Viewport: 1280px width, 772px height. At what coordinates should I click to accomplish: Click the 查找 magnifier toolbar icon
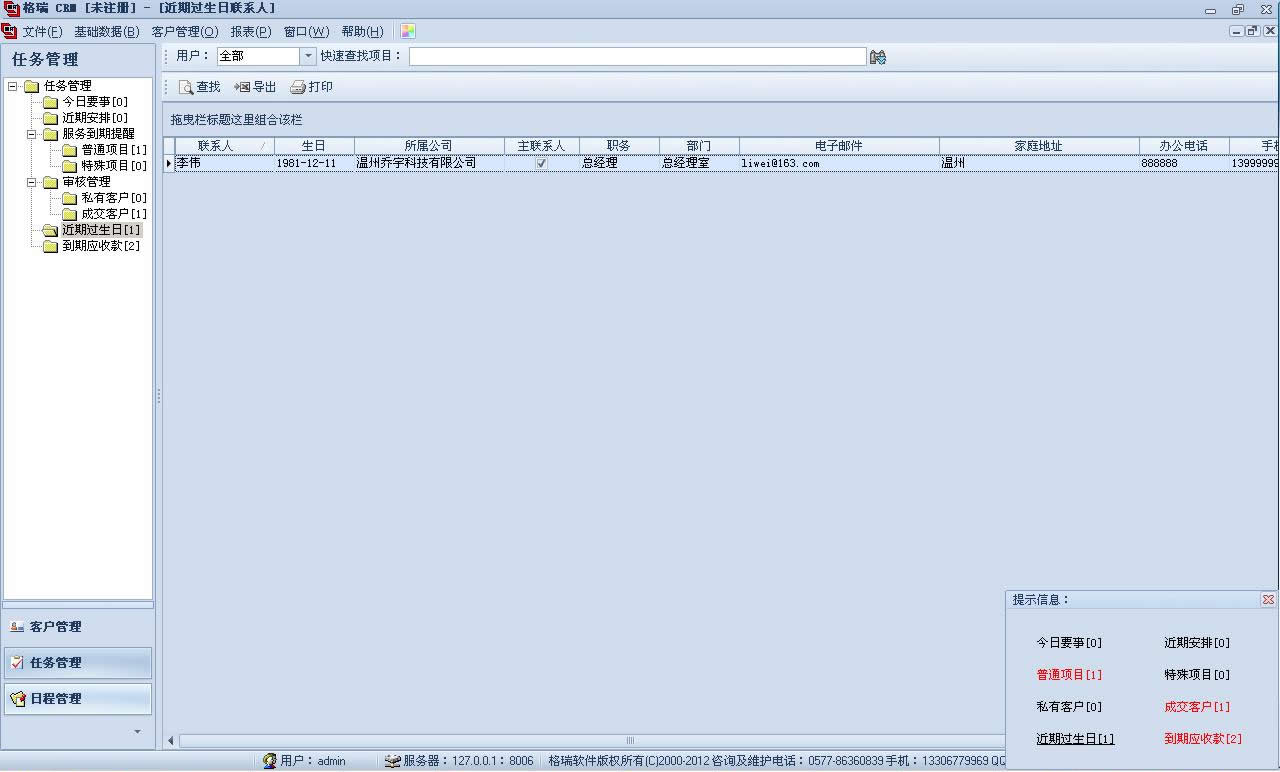[186, 87]
